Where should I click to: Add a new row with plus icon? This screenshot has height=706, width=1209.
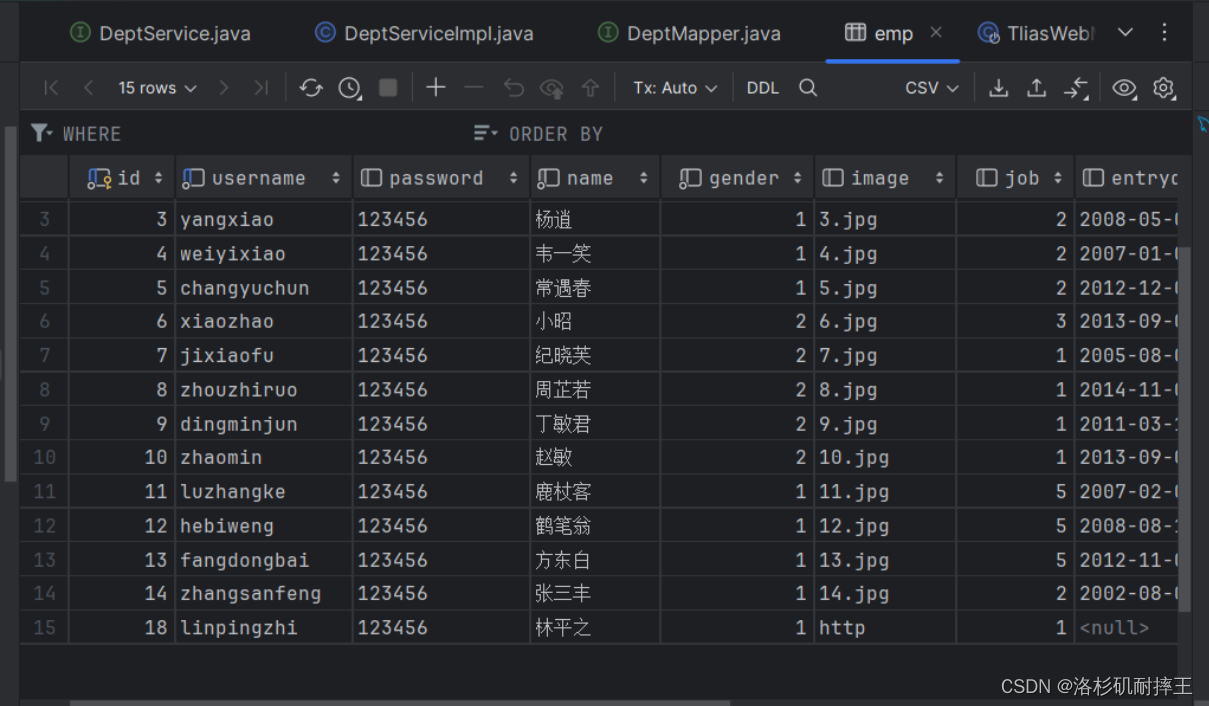pyautogui.click(x=435, y=88)
